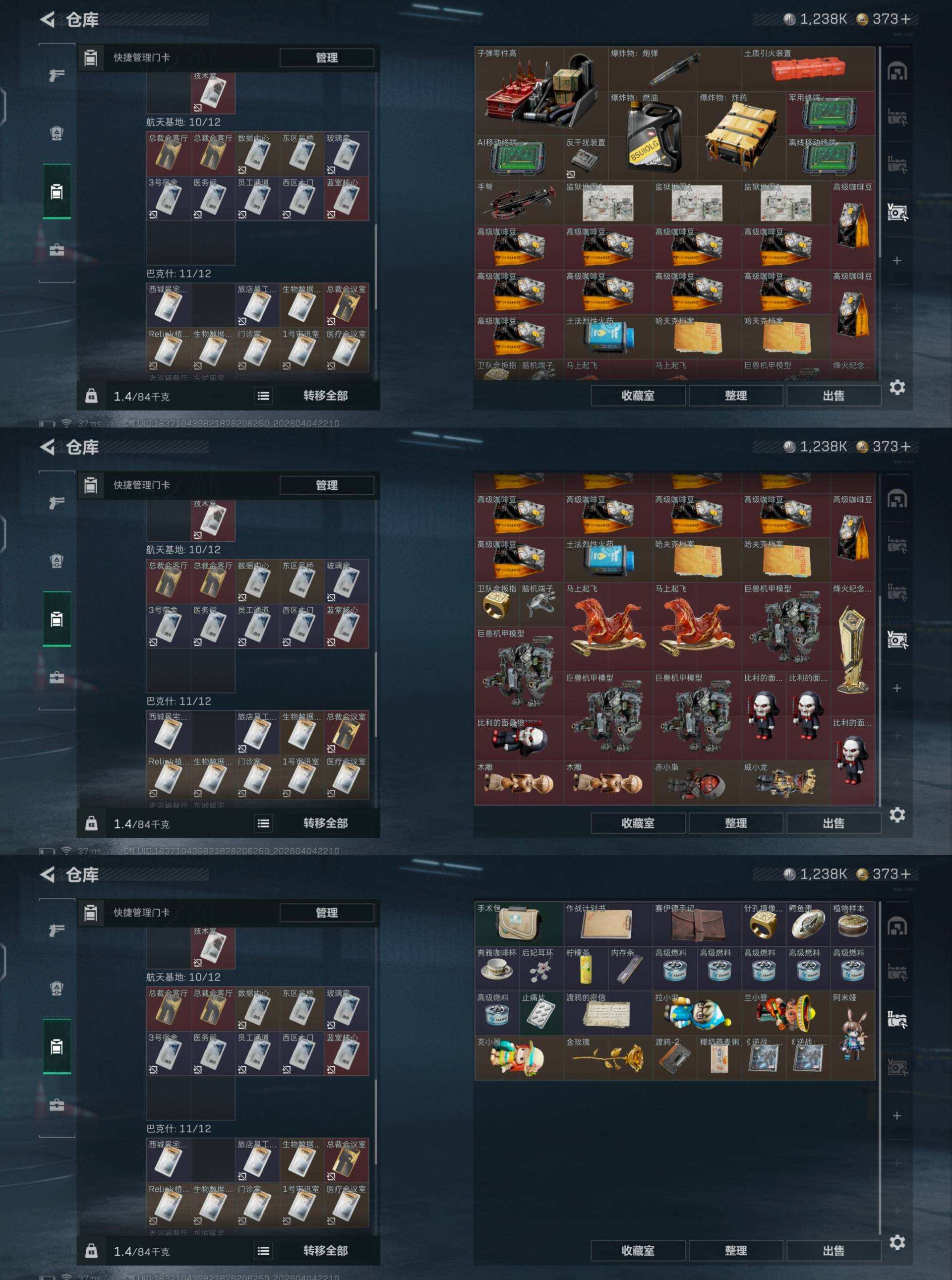Open 收藏室 under the 马上起飞 horse statues
952x1280 pixels.
click(638, 823)
